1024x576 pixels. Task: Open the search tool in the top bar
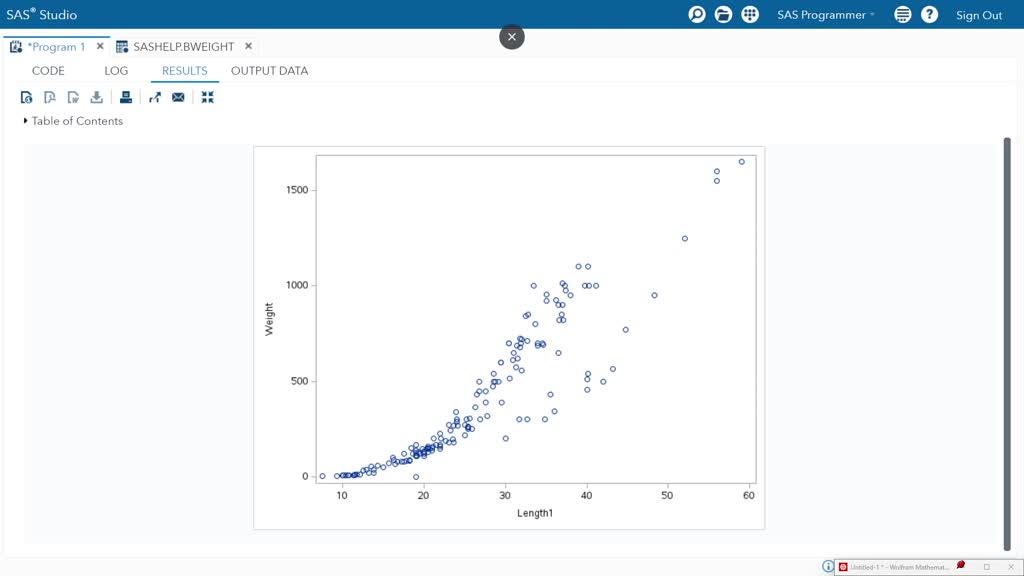point(696,14)
